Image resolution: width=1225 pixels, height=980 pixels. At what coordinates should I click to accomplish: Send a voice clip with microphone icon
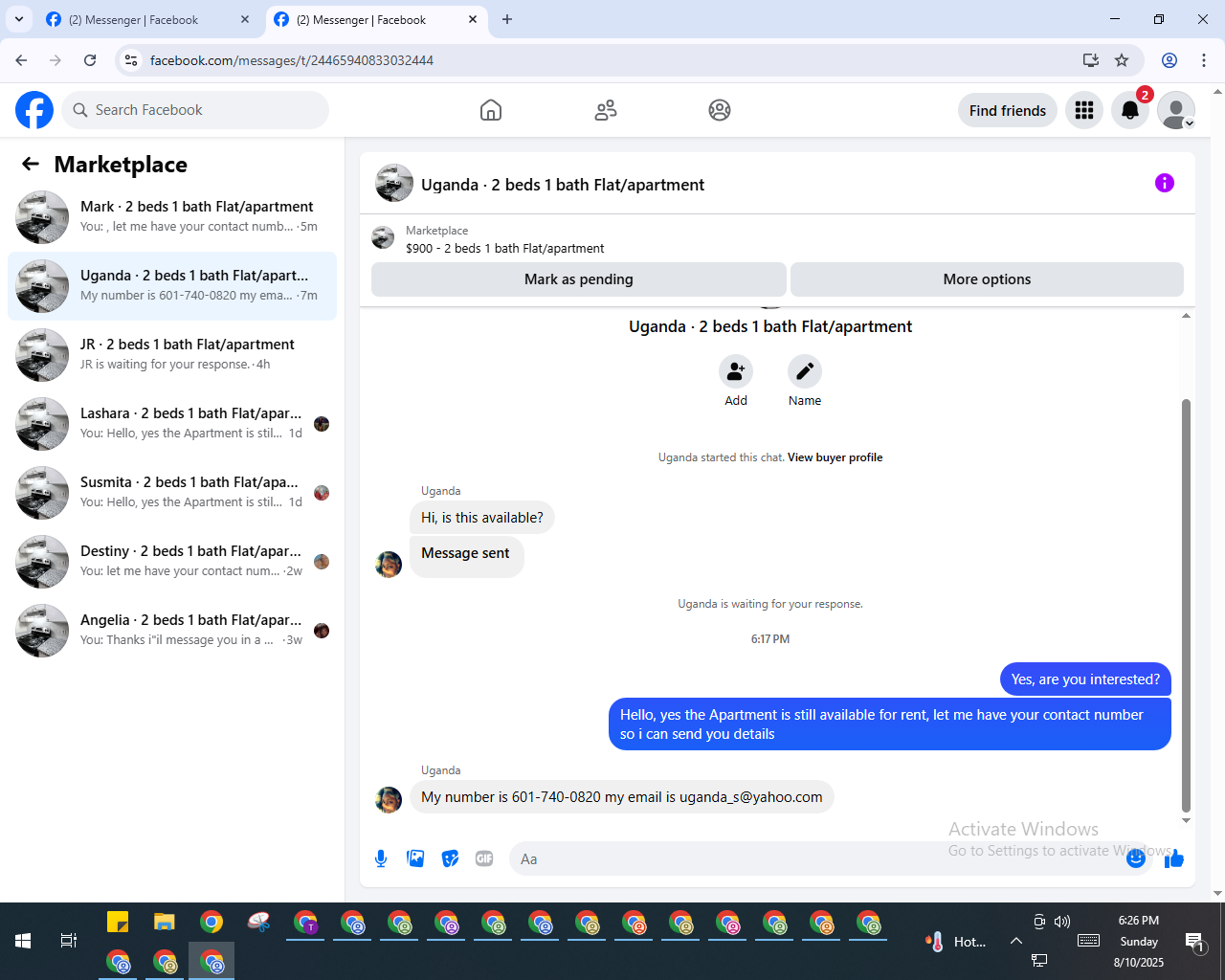(381, 858)
